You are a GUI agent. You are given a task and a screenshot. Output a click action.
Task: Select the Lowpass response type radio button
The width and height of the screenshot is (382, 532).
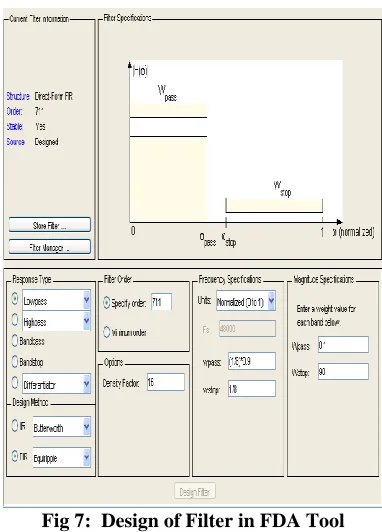(x=15, y=299)
